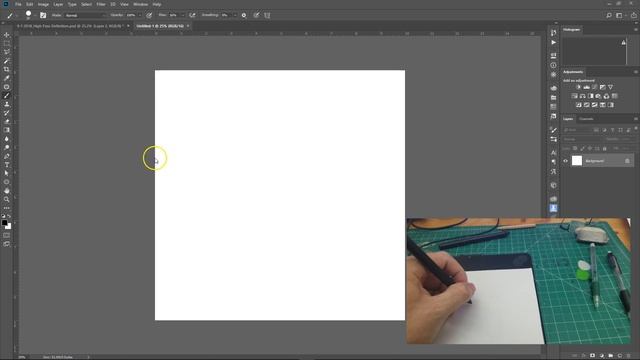Toggle pressure for opacity button

[x=149, y=15]
